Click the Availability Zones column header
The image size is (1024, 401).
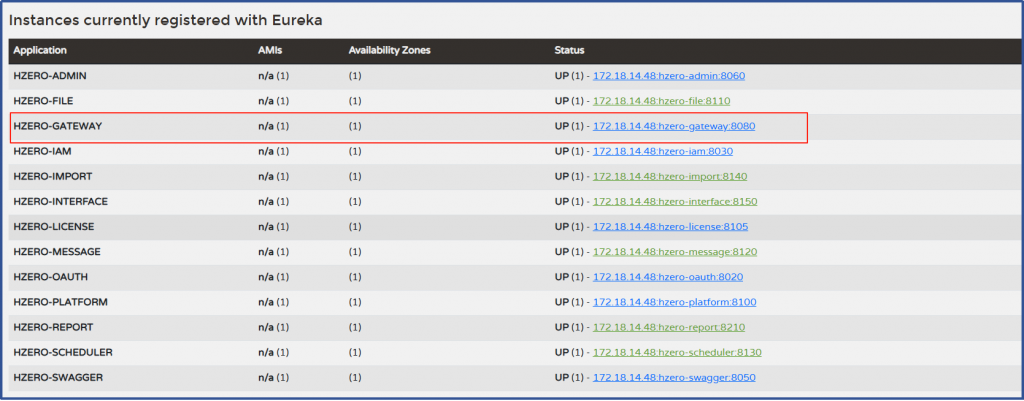[394, 50]
